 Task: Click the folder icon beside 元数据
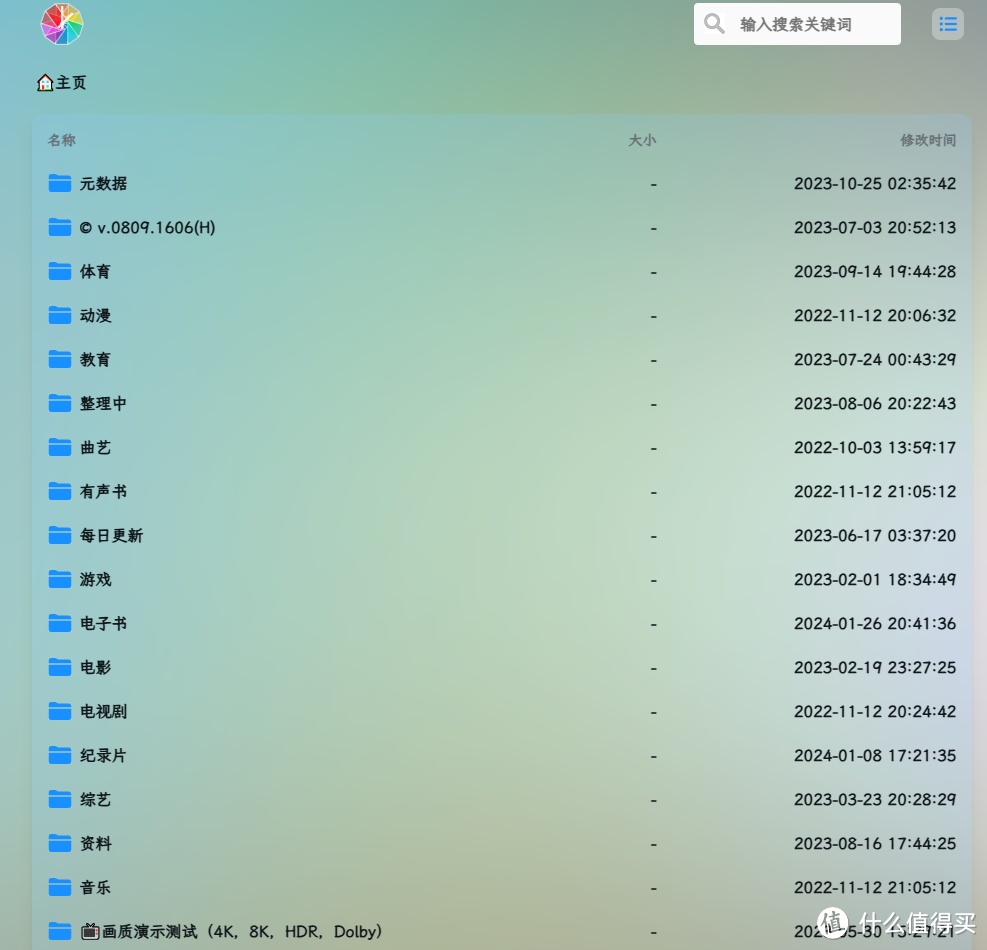tap(60, 183)
